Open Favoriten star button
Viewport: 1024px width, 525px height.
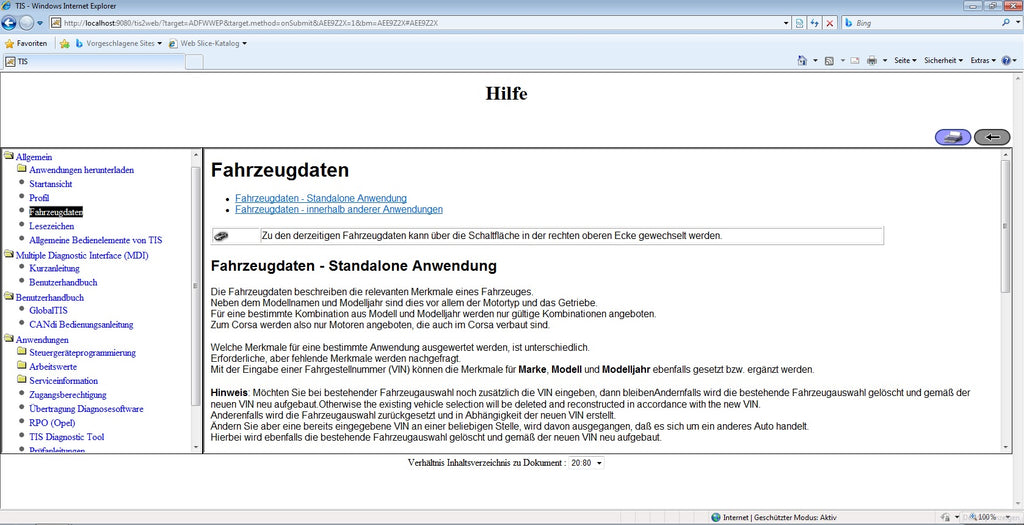(26, 43)
